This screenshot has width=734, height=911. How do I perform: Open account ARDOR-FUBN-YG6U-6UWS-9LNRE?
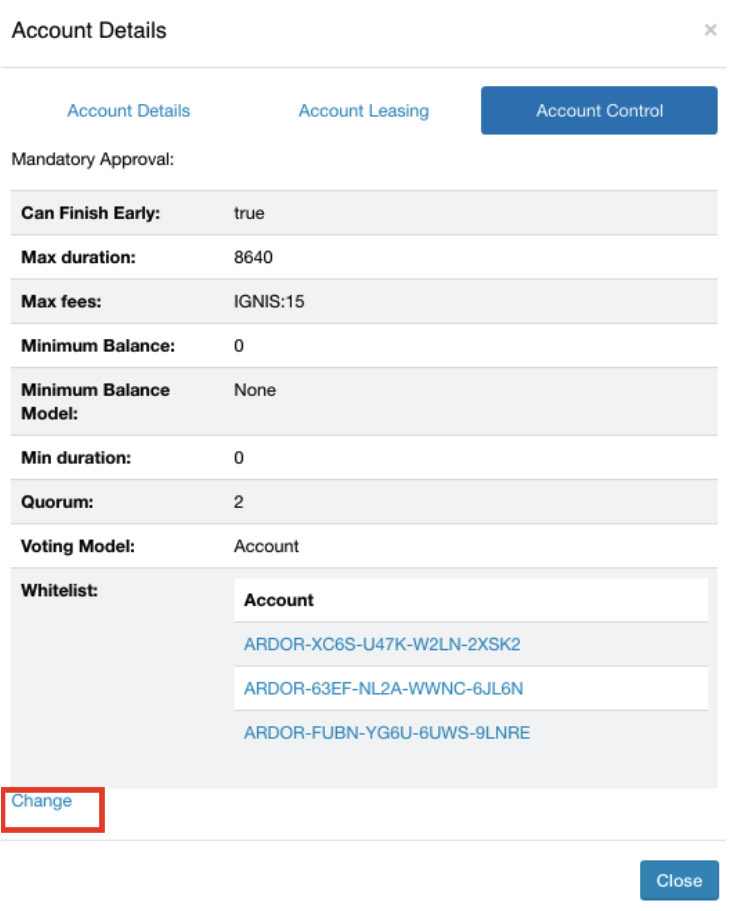click(386, 733)
